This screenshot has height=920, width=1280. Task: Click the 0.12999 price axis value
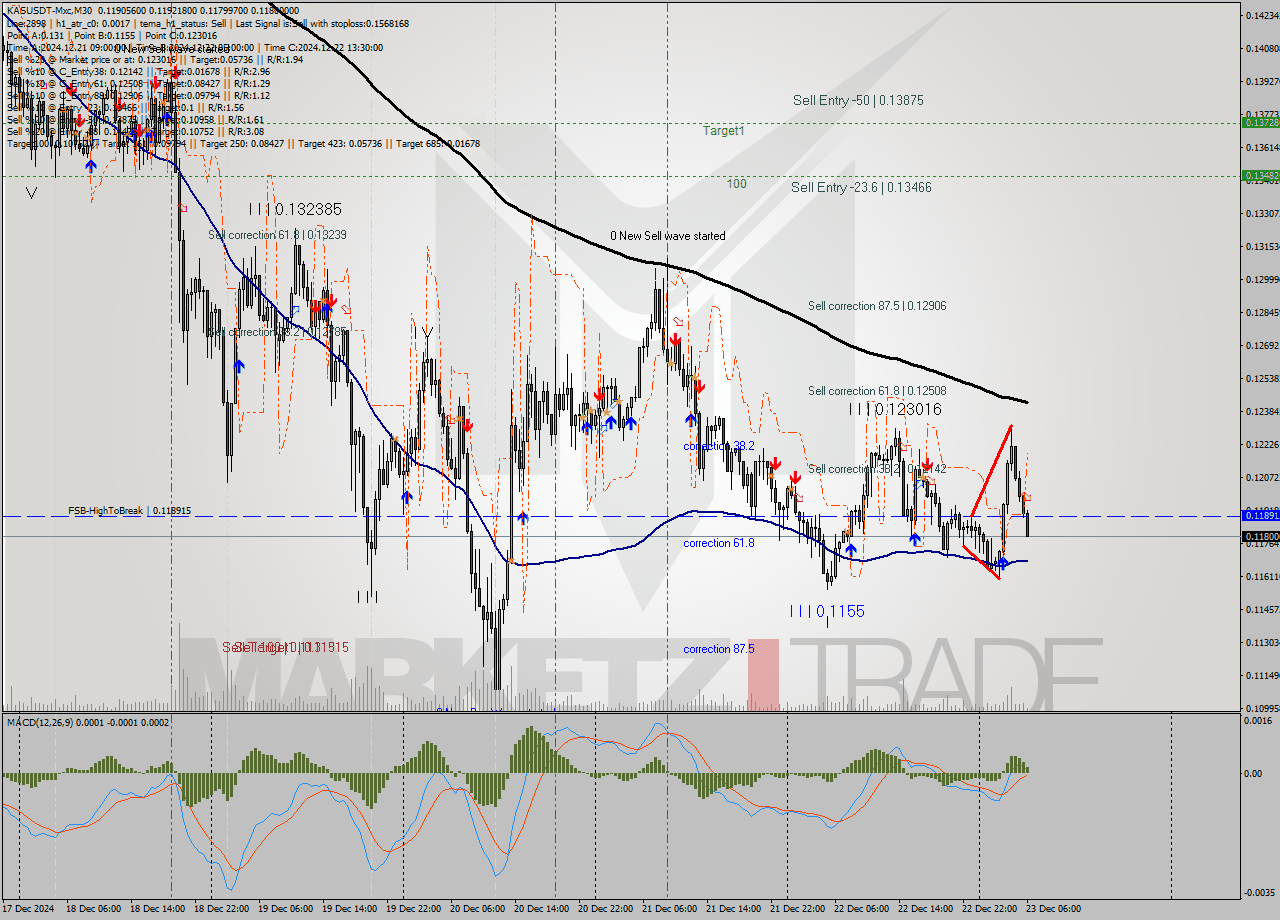[1262, 279]
